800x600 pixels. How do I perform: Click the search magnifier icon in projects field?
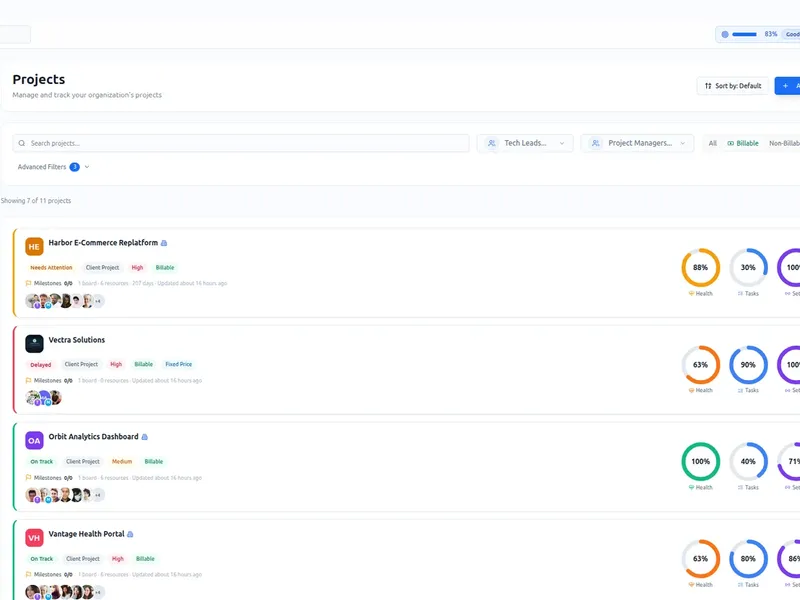click(x=22, y=143)
